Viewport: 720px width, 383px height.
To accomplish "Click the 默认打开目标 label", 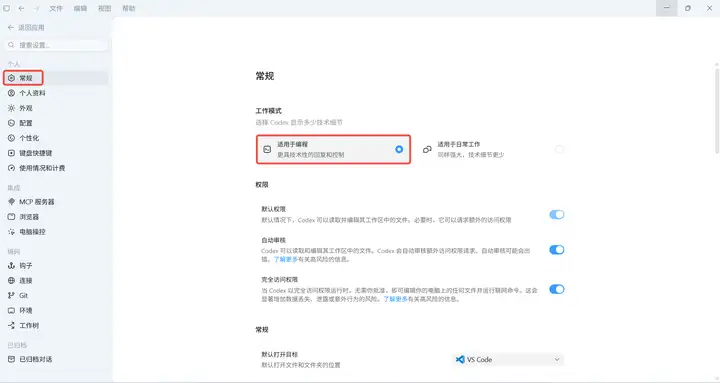I will click(x=280, y=355).
